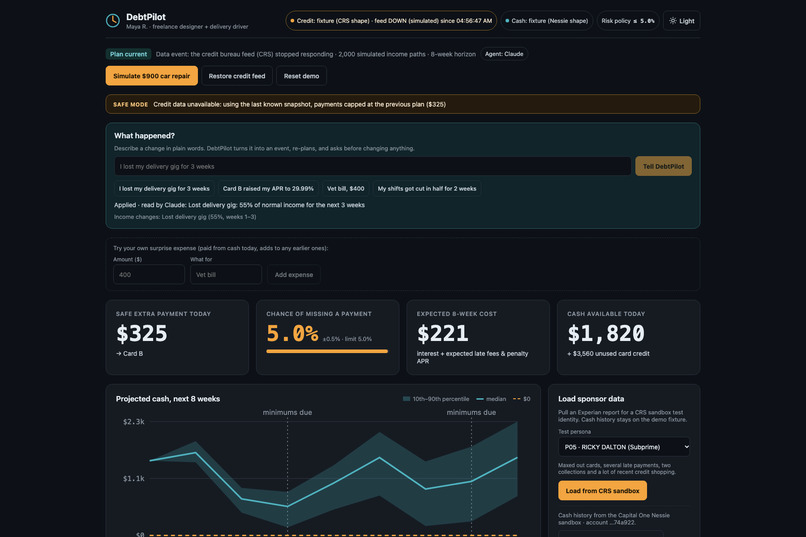Click the Agent: Claude badge
Image resolution: width=806 pixels, height=537 pixels.
(504, 54)
